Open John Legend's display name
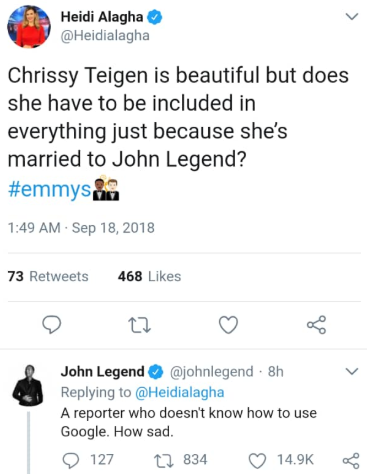367x474 pixels. point(102,372)
